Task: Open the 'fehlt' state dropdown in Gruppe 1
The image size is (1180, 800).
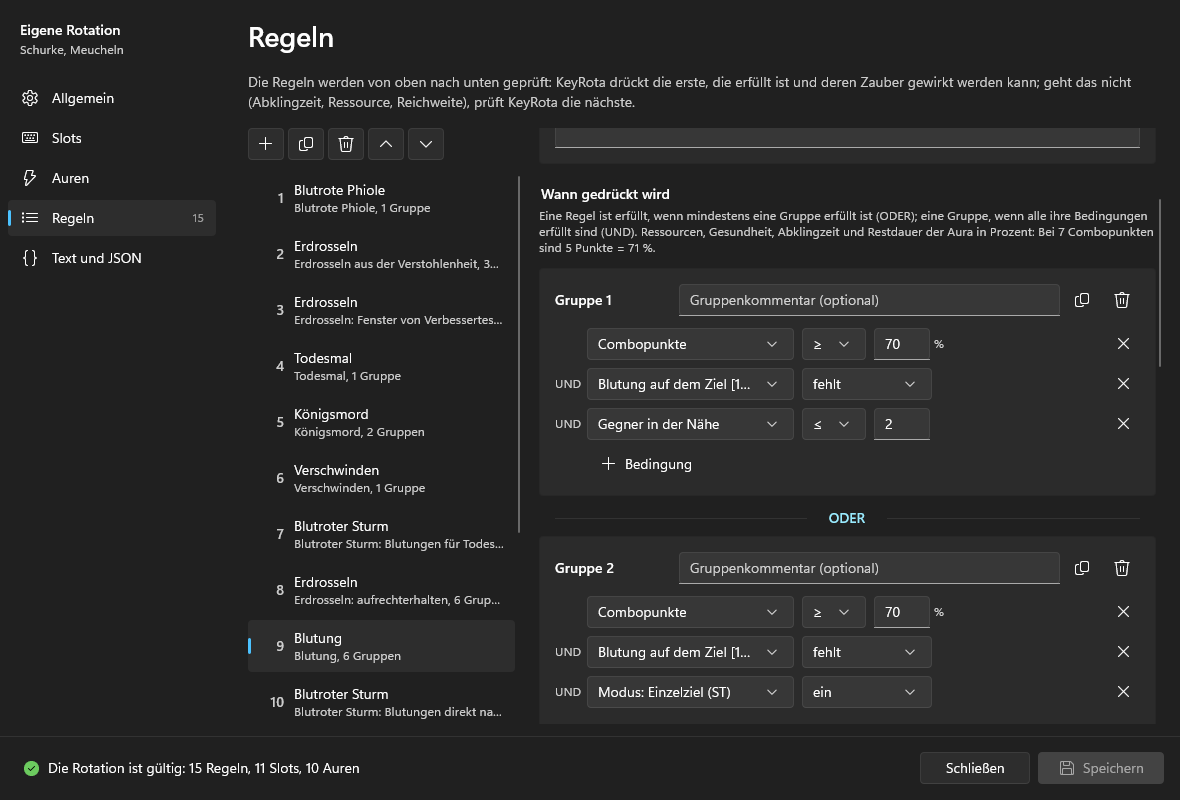Action: click(x=866, y=384)
